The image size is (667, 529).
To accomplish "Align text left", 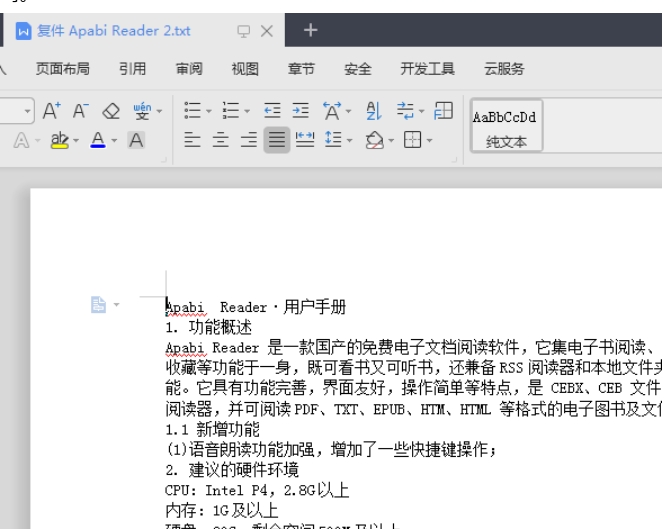I will click(x=192, y=139).
